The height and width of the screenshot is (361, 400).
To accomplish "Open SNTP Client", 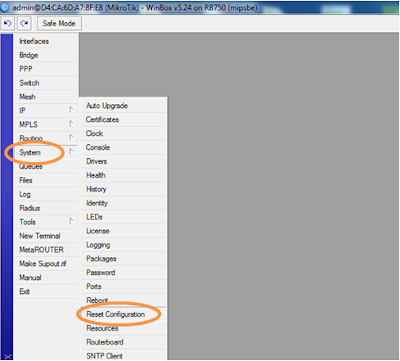I will coord(123,355).
